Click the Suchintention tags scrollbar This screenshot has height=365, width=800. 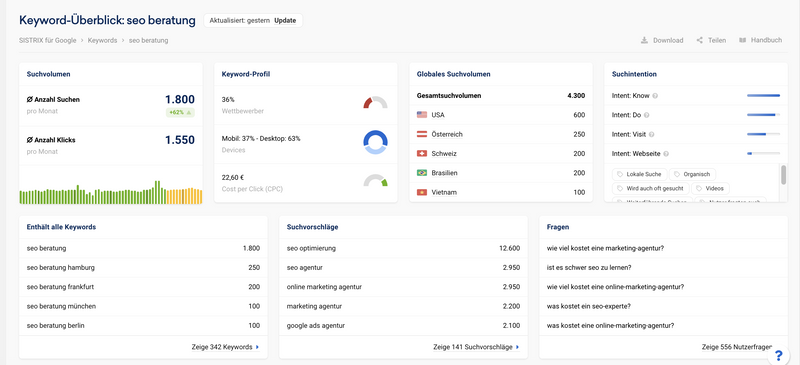click(x=783, y=175)
